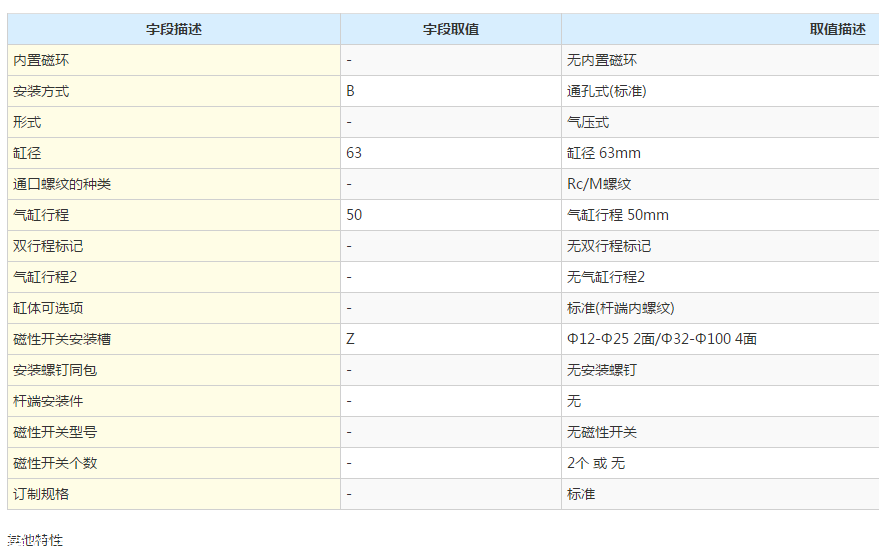Select value 63 in the 缸径 row

click(354, 153)
